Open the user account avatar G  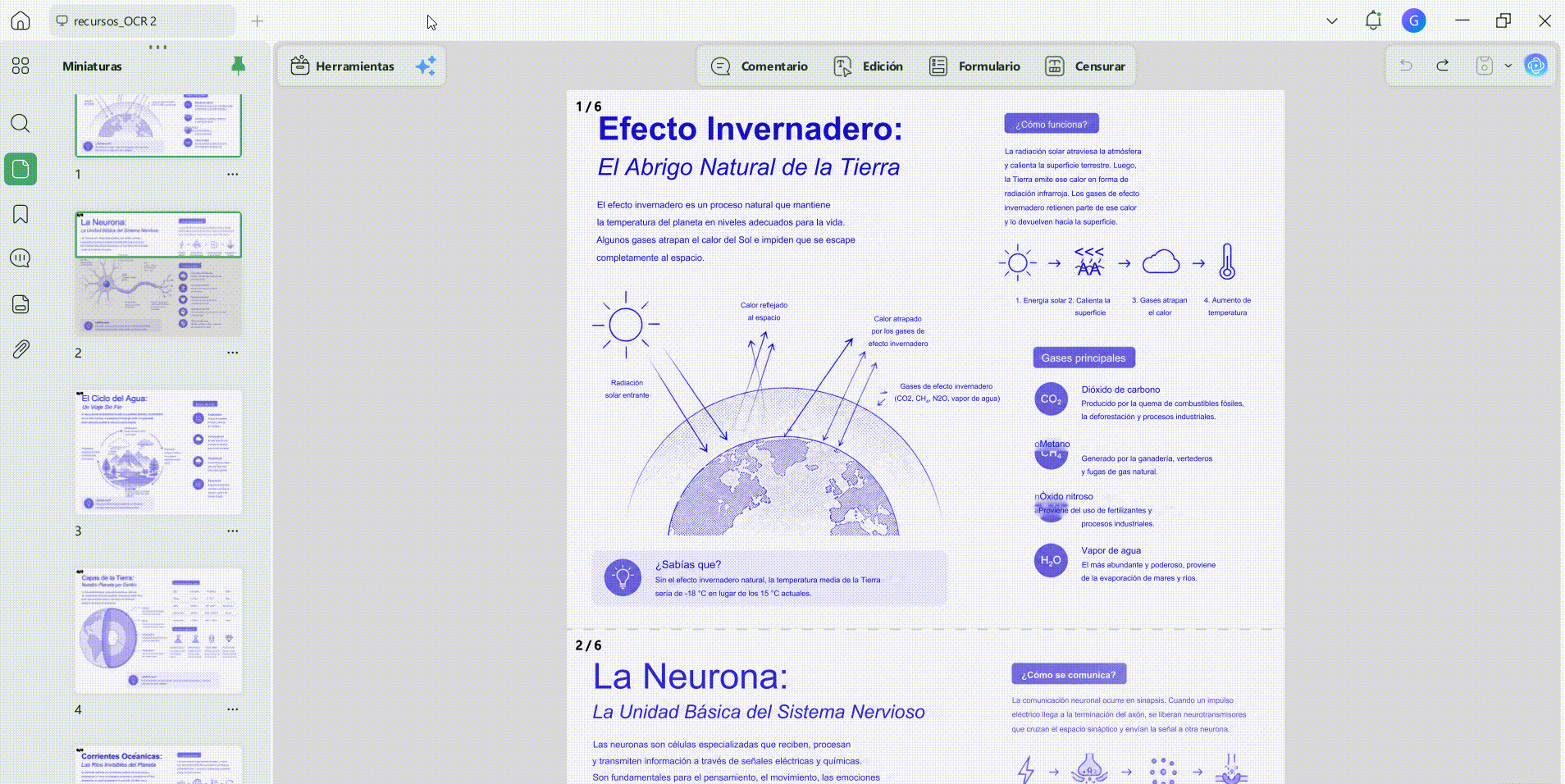point(1413,21)
